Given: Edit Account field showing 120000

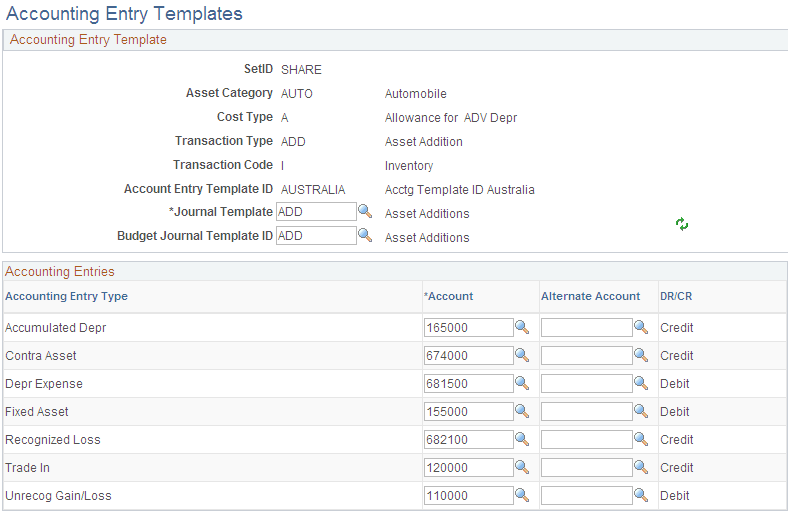Looking at the screenshot, I should tap(468, 468).
